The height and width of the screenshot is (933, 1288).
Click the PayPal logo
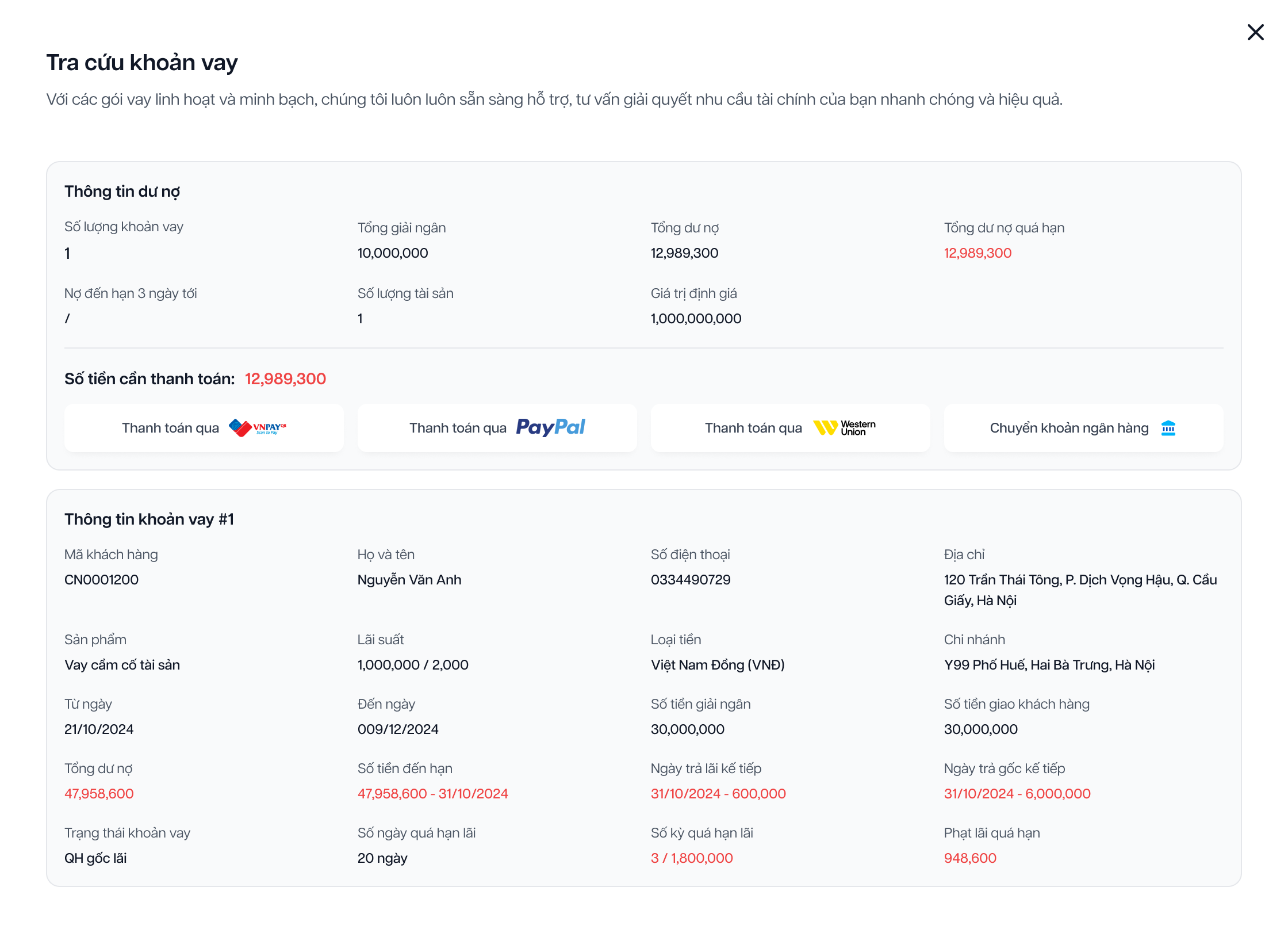pyautogui.click(x=550, y=427)
